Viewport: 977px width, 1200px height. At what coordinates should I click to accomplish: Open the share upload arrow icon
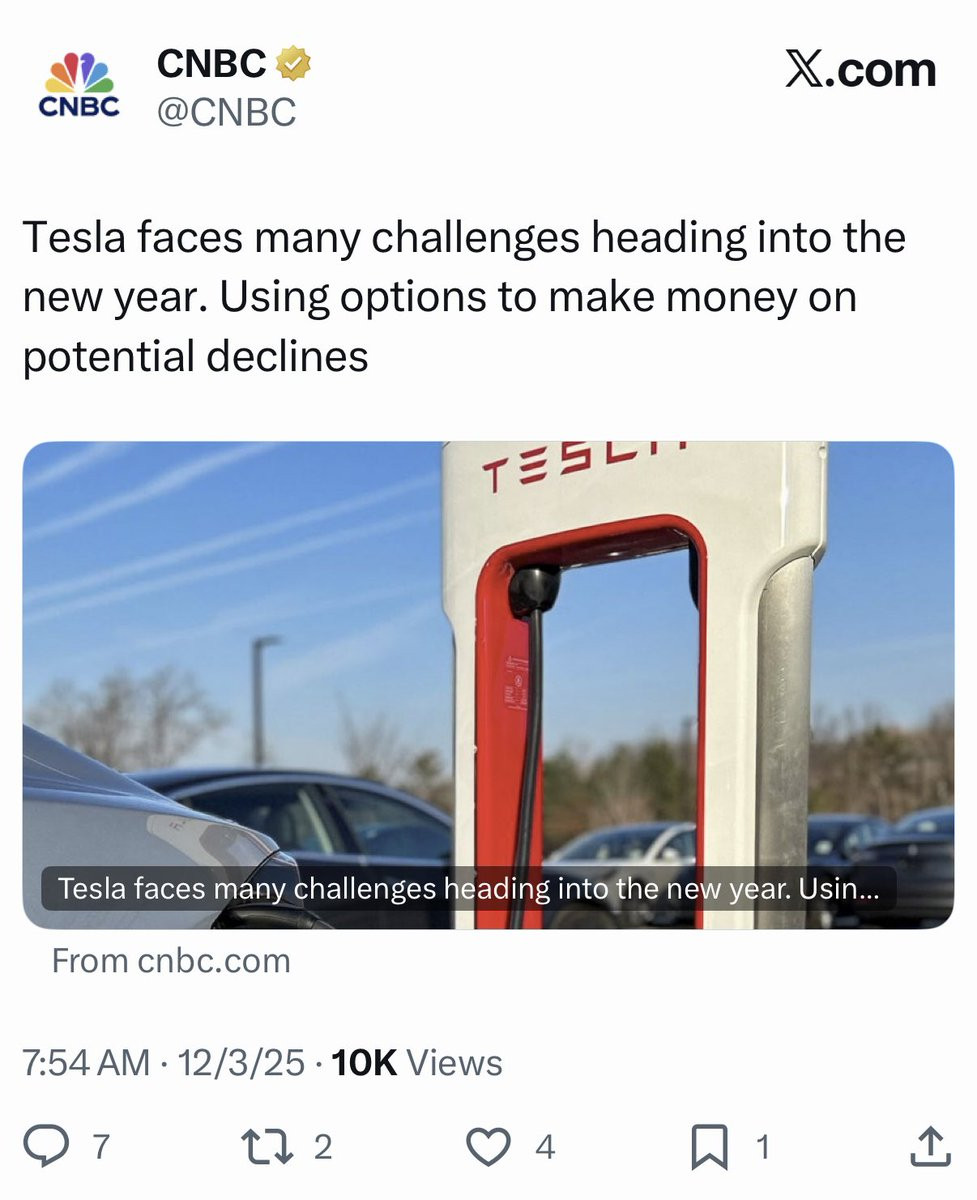tap(929, 1146)
